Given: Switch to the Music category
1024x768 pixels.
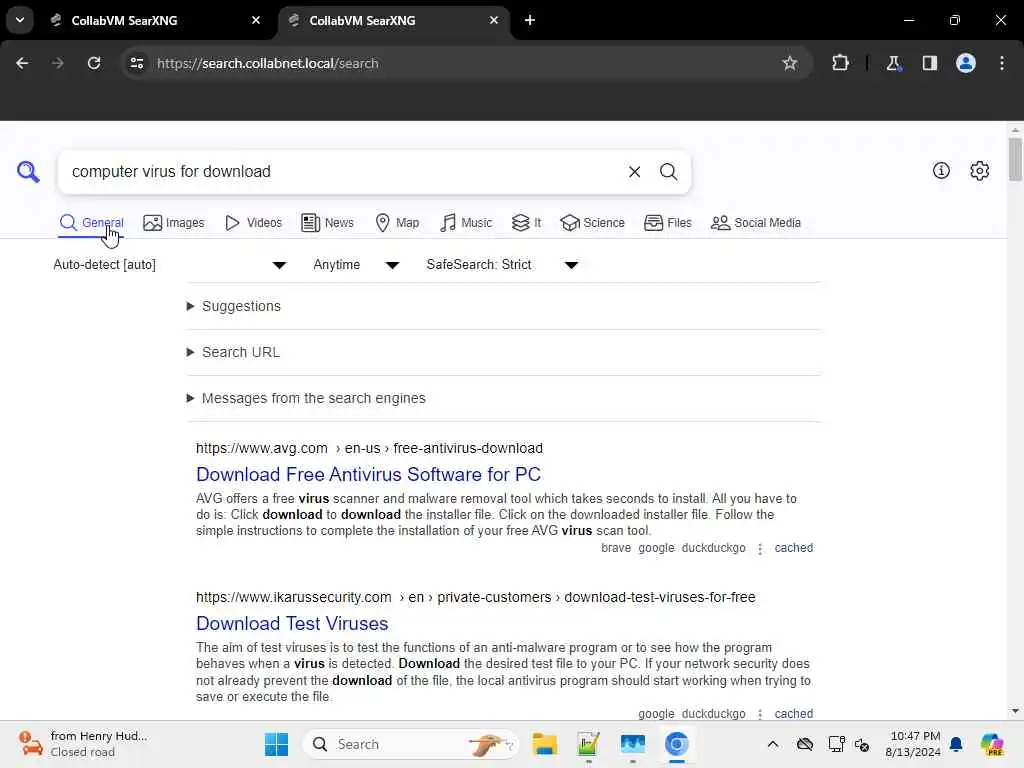Looking at the screenshot, I should tap(466, 223).
